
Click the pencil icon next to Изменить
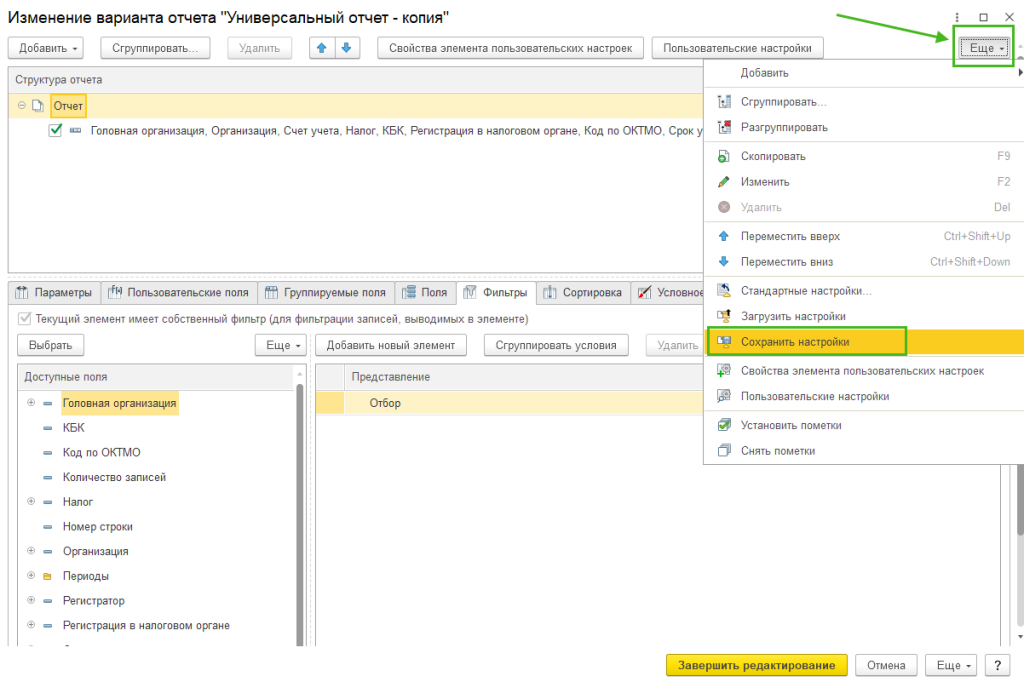pyautogui.click(x=725, y=182)
